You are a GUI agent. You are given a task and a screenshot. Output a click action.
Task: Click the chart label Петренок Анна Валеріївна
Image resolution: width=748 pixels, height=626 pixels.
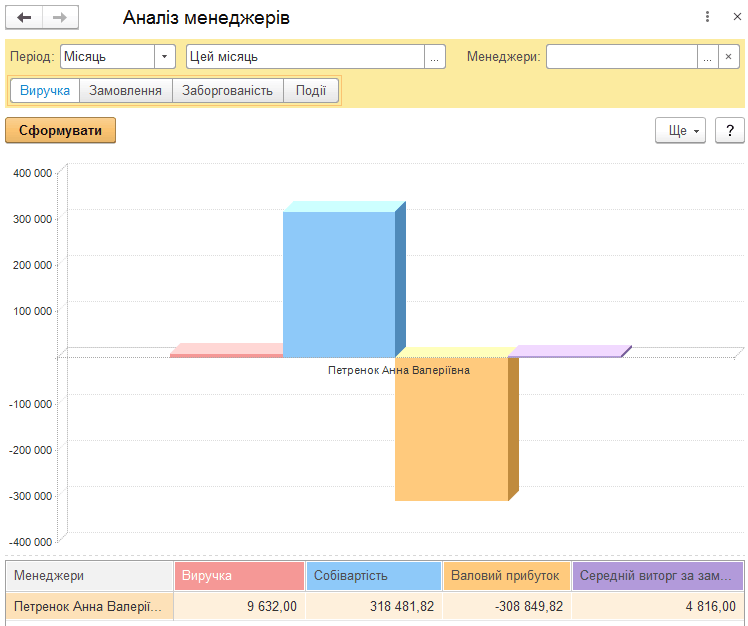[x=399, y=370]
